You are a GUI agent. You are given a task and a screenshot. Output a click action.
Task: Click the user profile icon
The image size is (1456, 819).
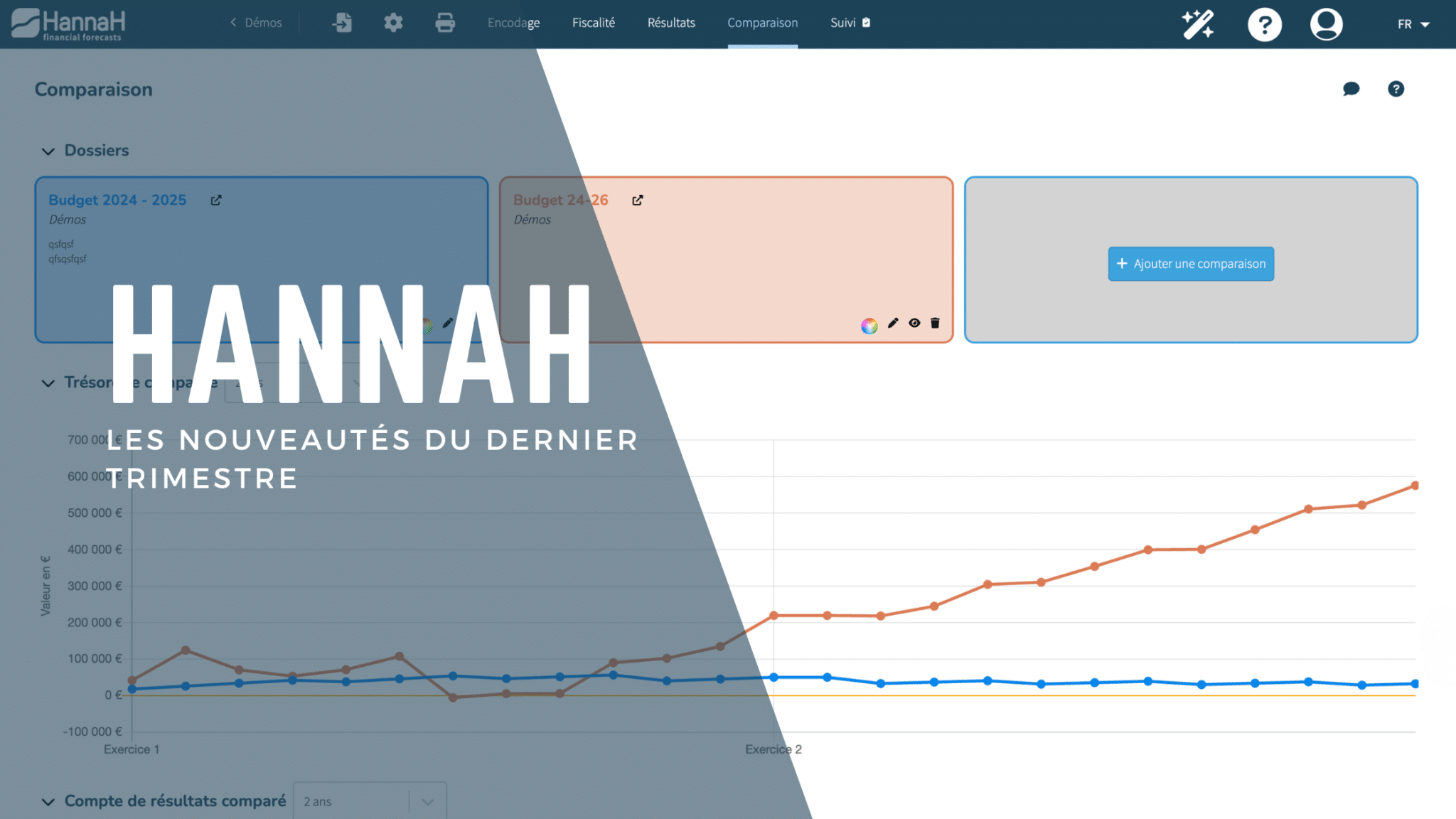point(1326,23)
